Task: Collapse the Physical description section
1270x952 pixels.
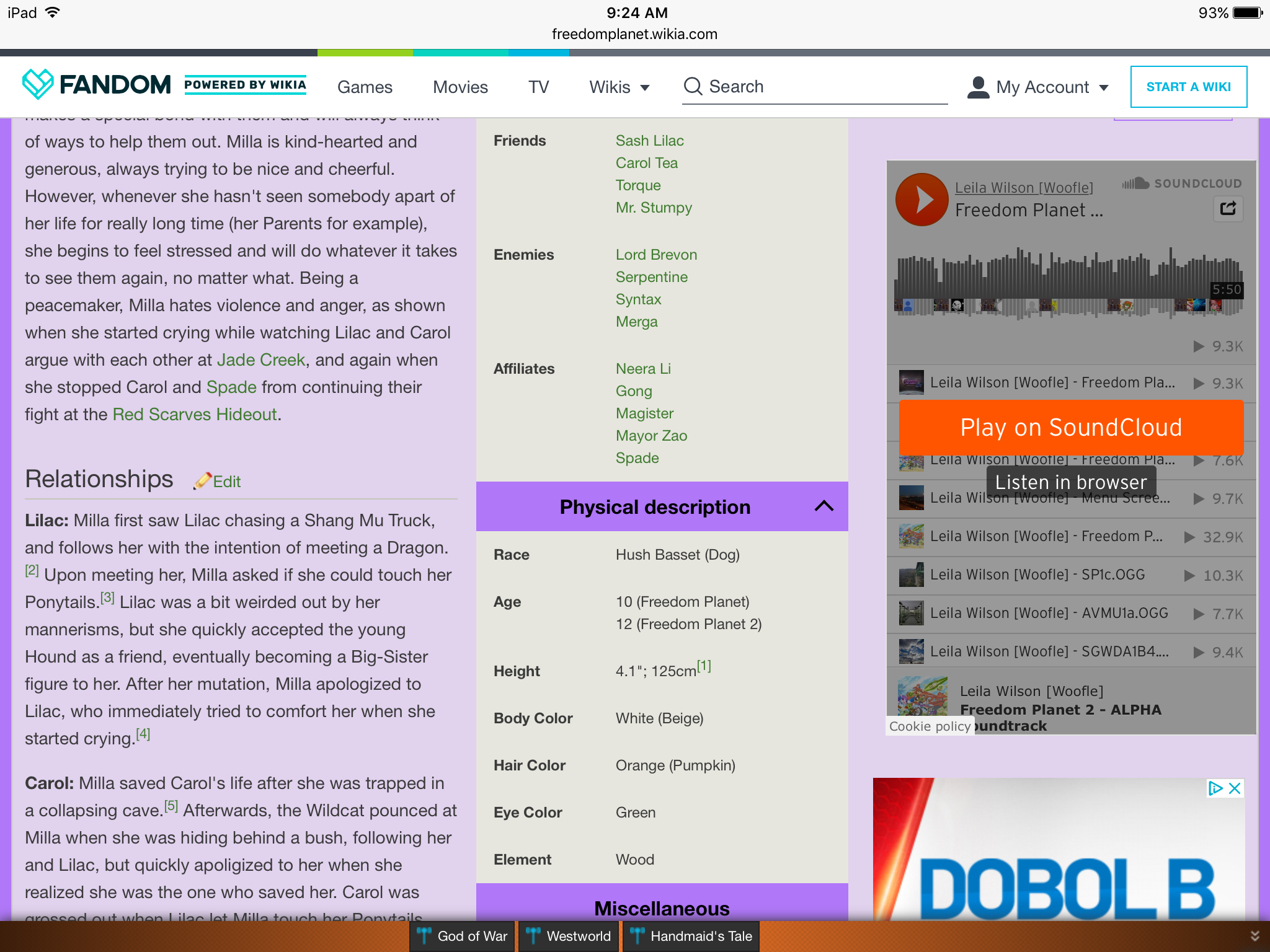Action: [x=824, y=506]
